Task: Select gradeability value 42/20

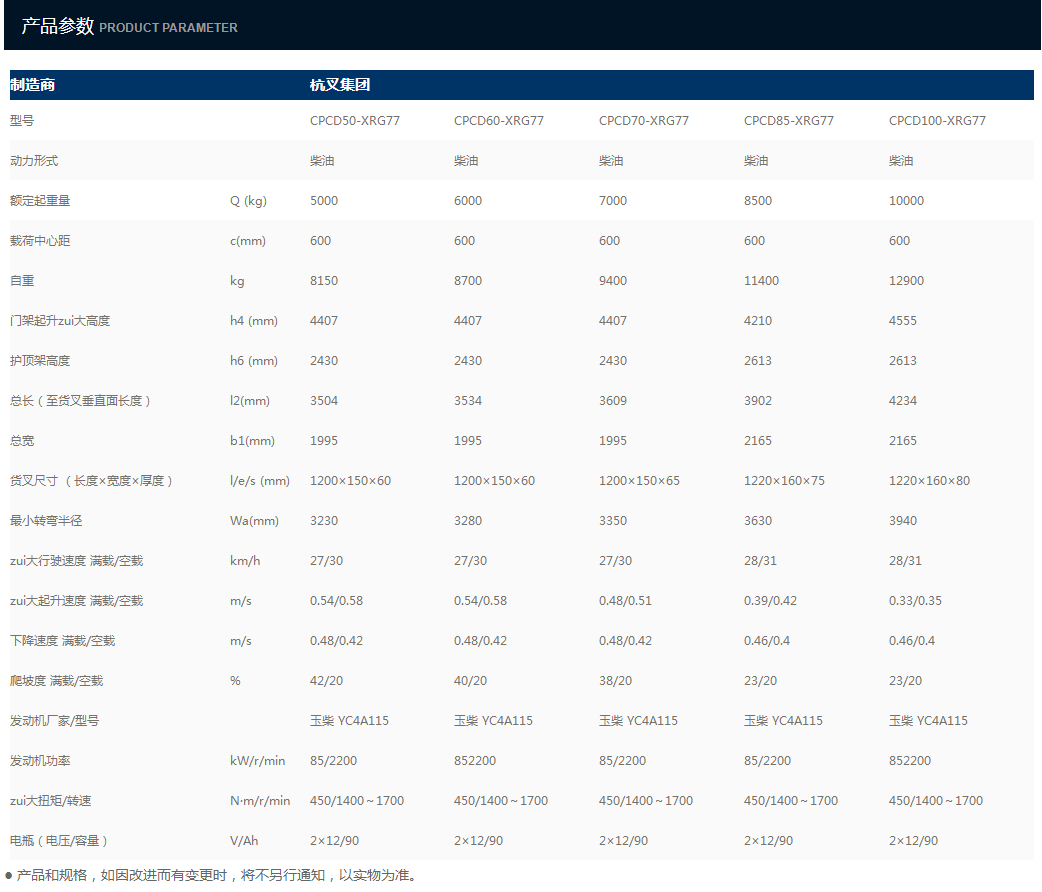Action: pyautogui.click(x=326, y=681)
